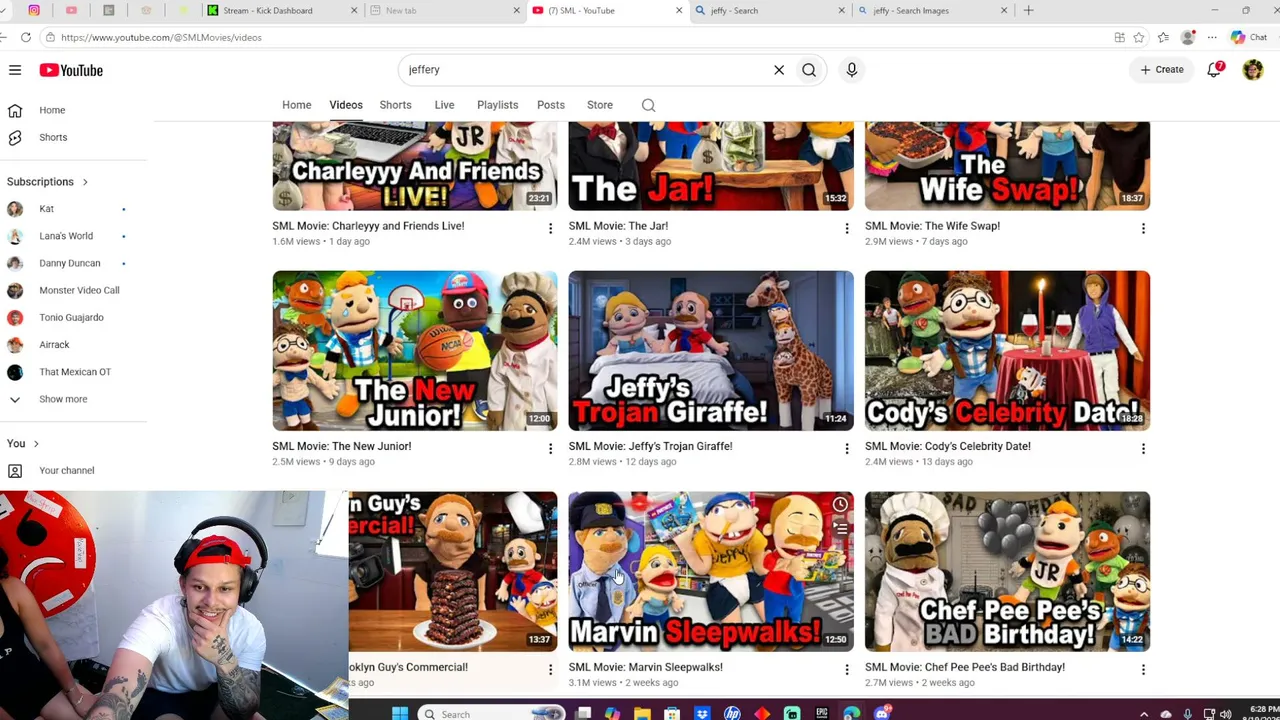Screen dimensions: 1280x720
Task: Open more options for The Jar video
Action: coord(847,228)
